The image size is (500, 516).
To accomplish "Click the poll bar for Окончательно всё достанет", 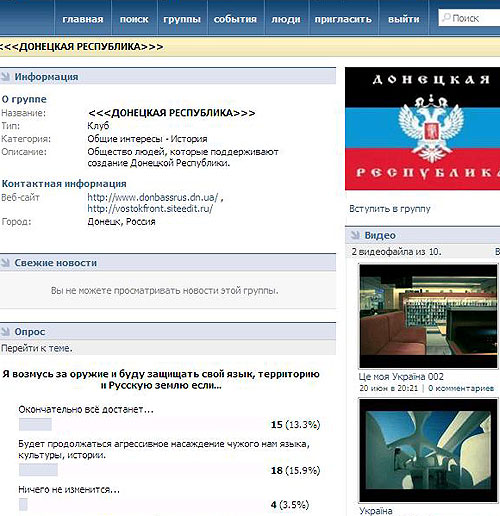I will pyautogui.click(x=35, y=425).
